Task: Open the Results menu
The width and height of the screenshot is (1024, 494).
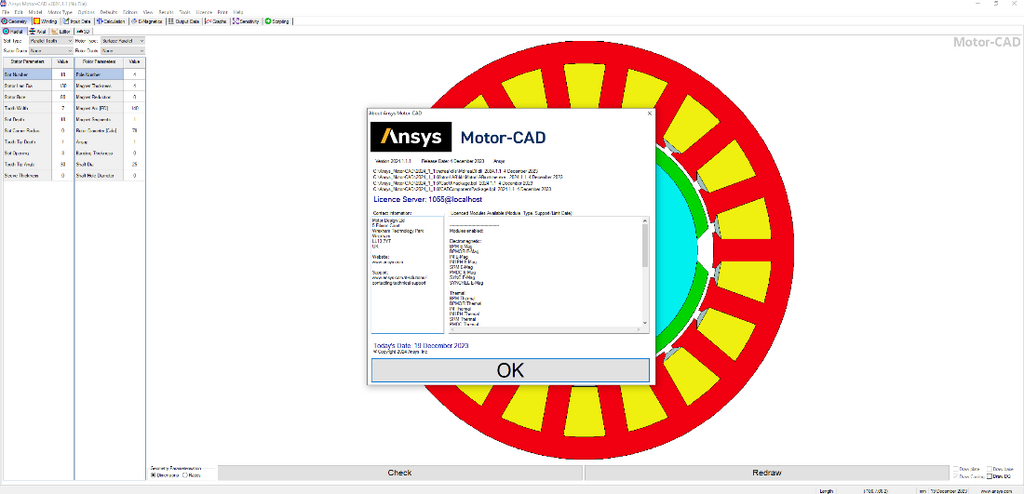Action: point(166,12)
